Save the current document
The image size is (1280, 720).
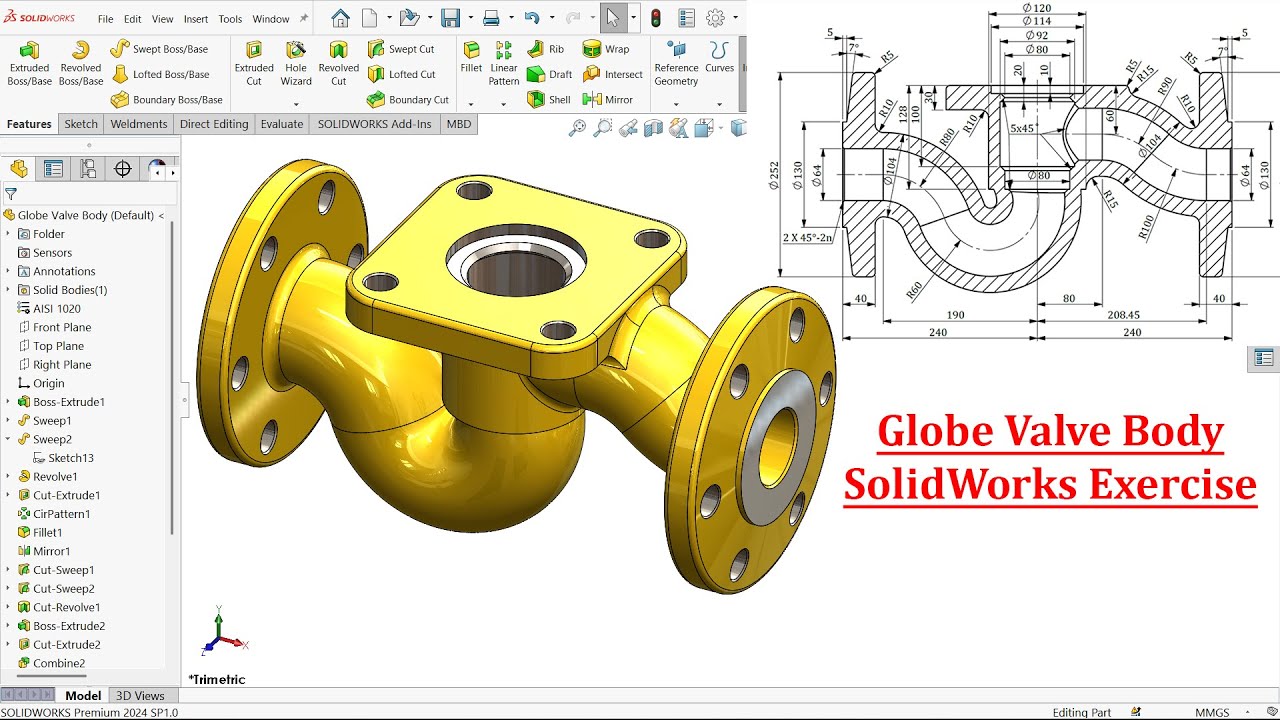tap(450, 18)
